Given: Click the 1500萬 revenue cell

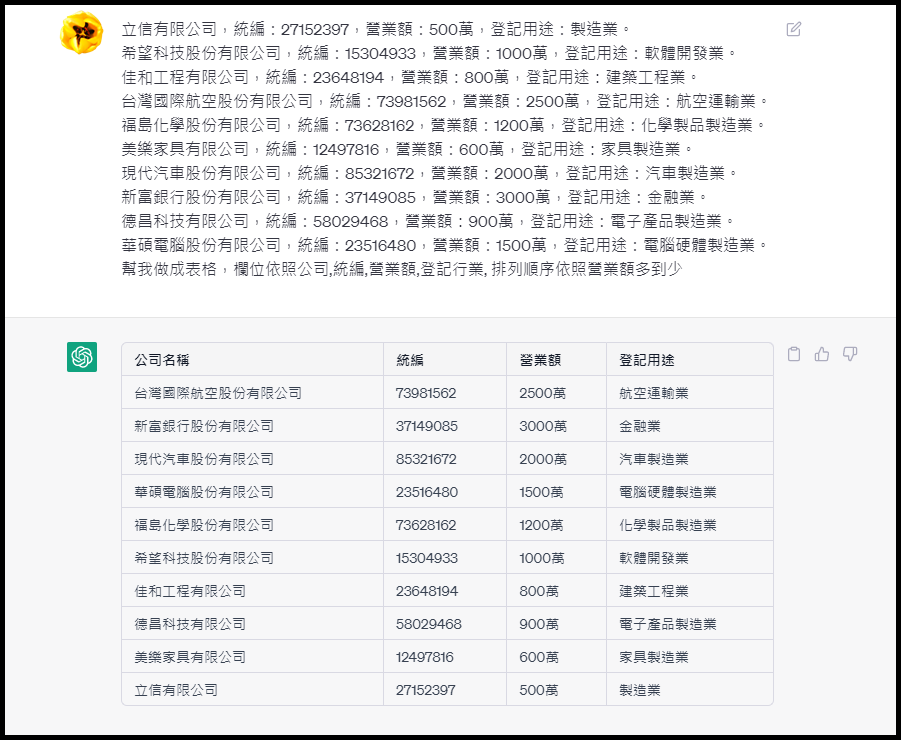Looking at the screenshot, I should [556, 492].
